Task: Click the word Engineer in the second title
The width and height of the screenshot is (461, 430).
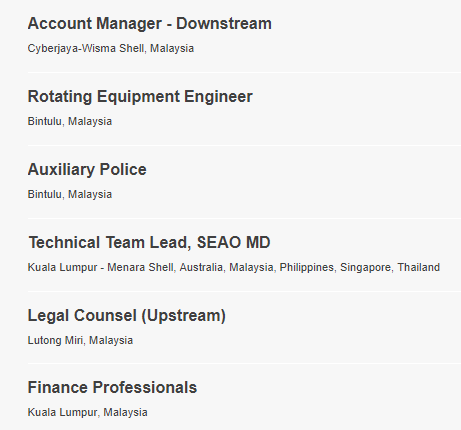Action: 218,97
